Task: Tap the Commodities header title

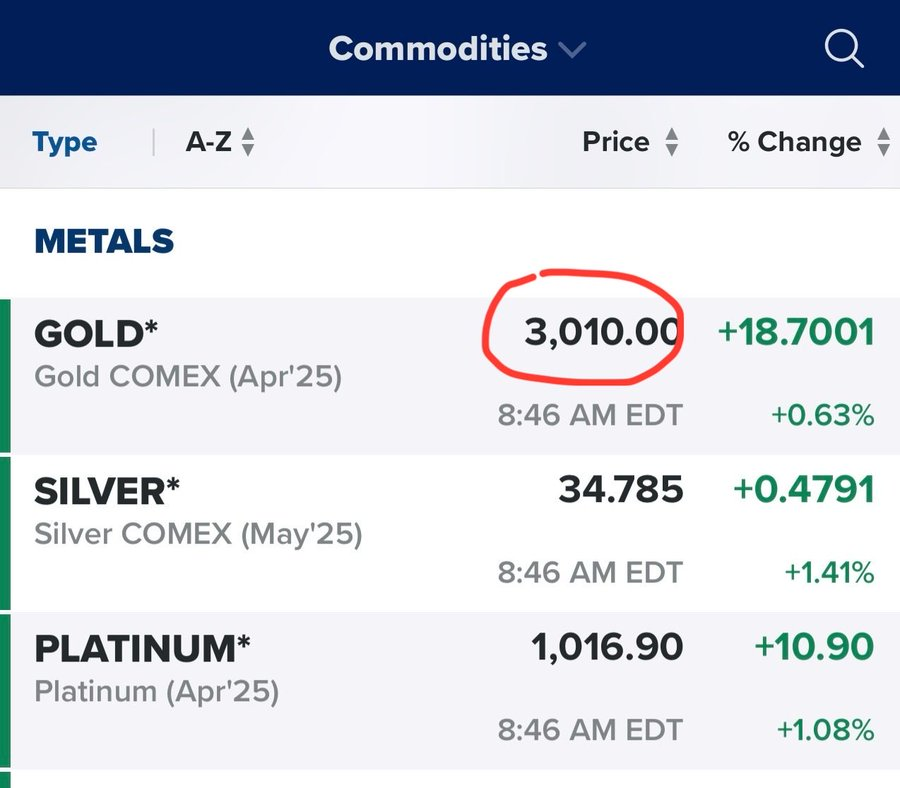Action: [438, 48]
